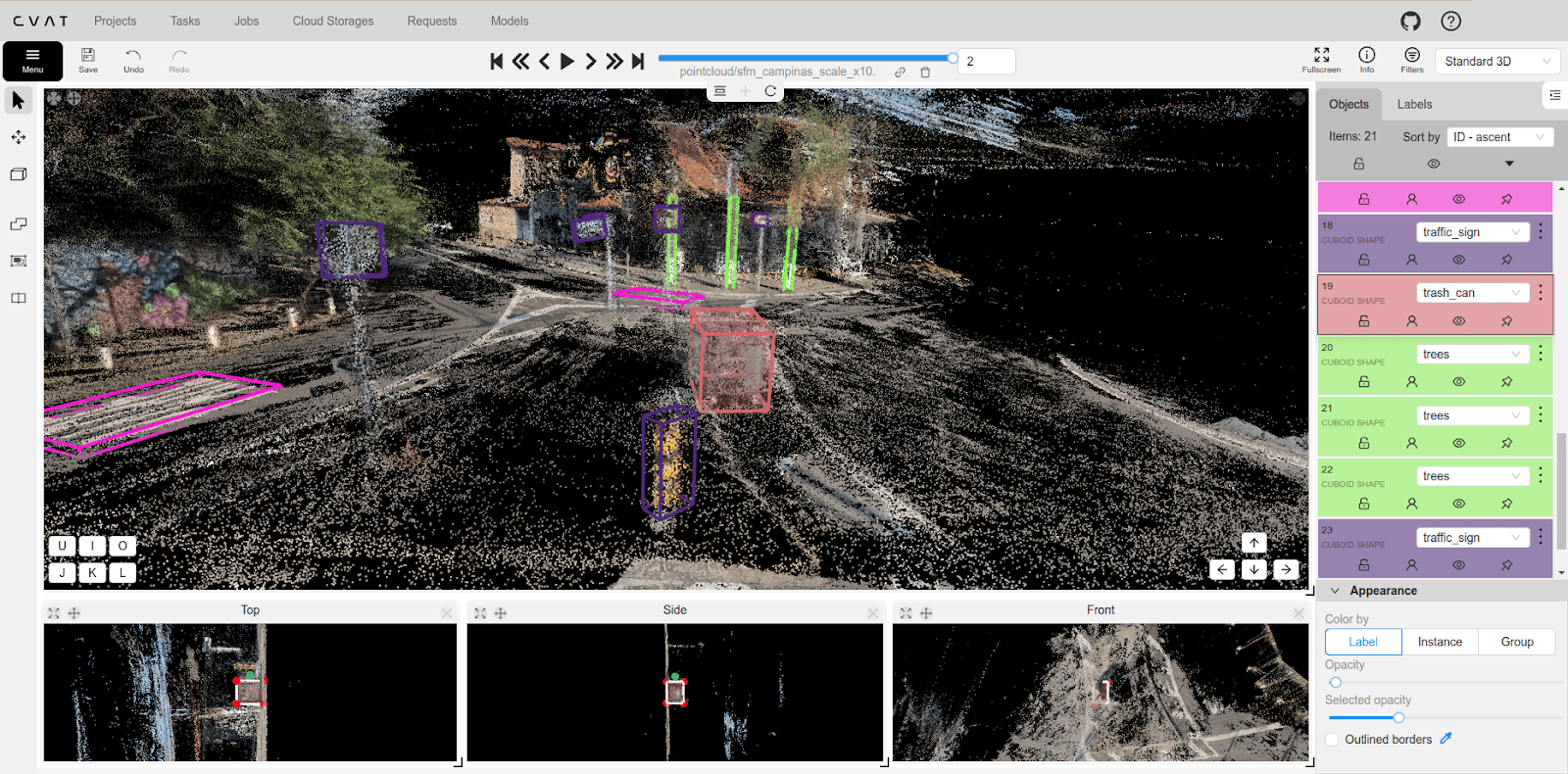Open label dropdown for trash_can object 19
This screenshot has height=774, width=1568.
[x=1472, y=293]
